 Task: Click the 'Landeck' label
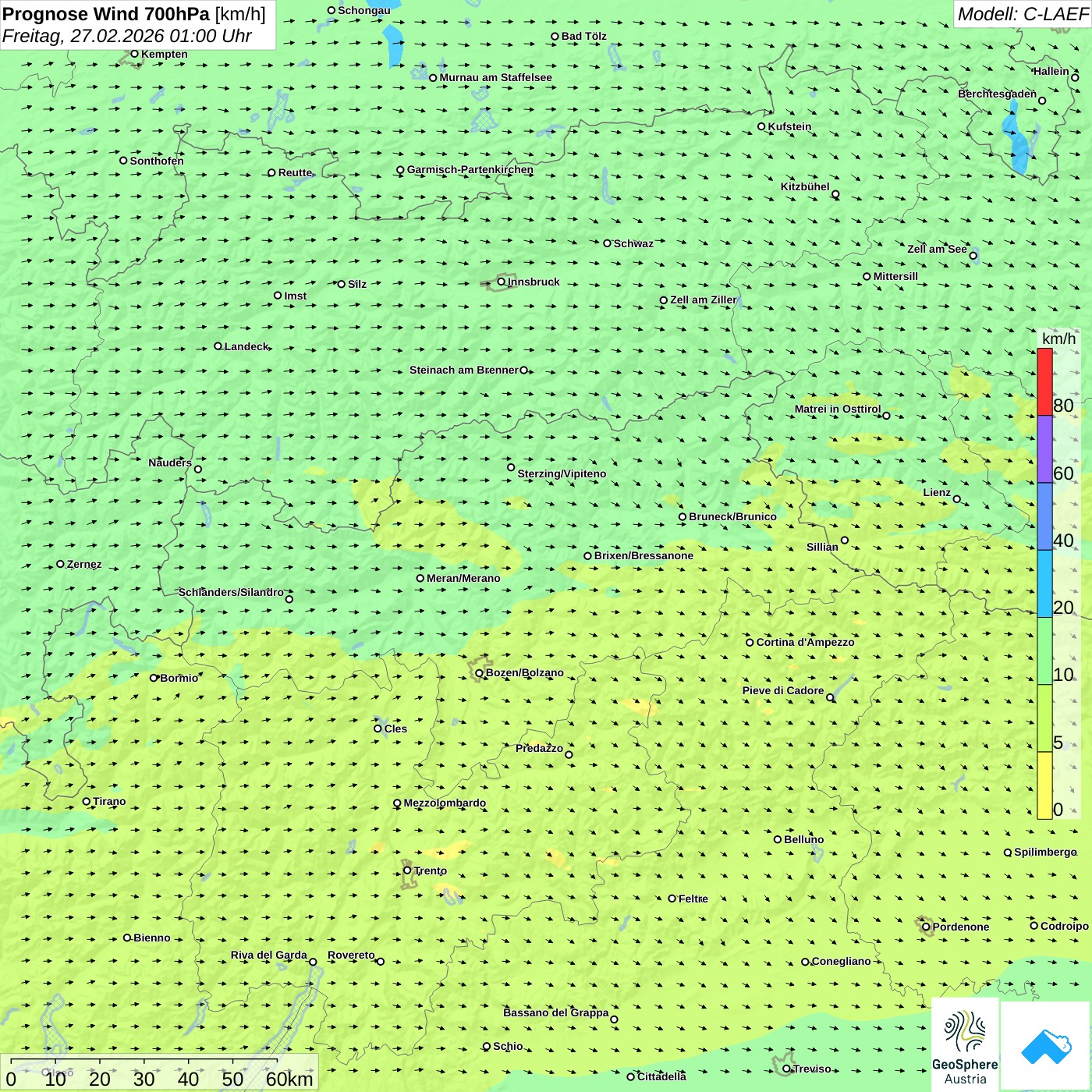click(246, 346)
